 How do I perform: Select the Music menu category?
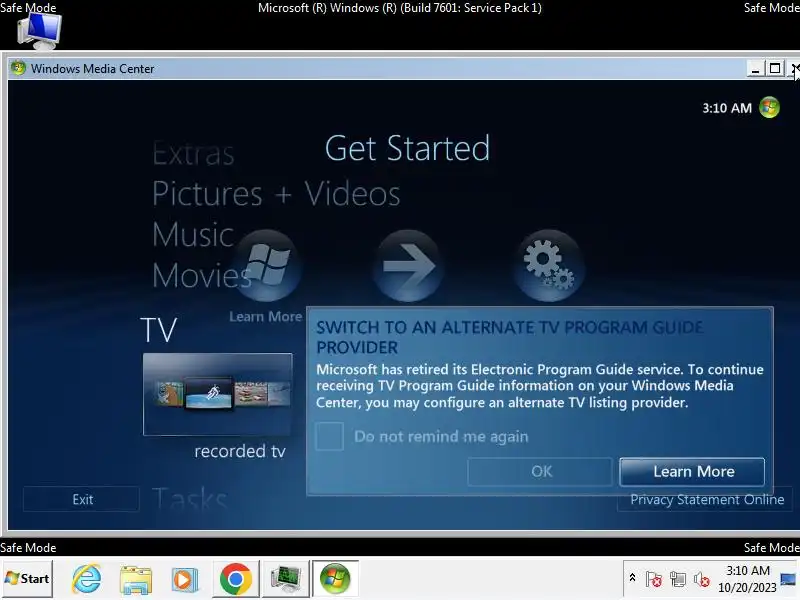[x=193, y=235]
